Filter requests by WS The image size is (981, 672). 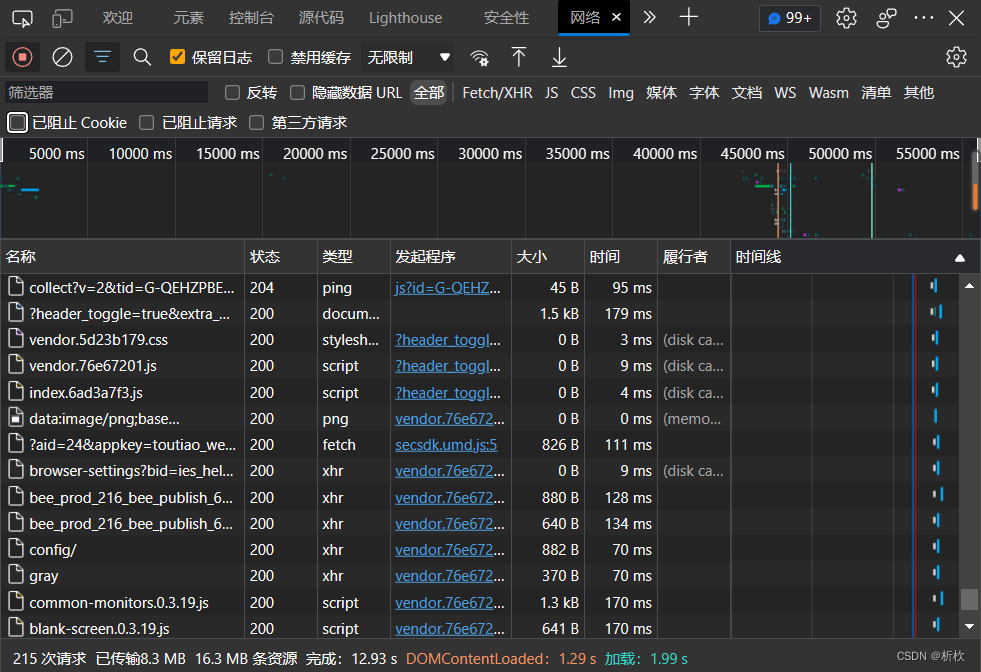785,93
